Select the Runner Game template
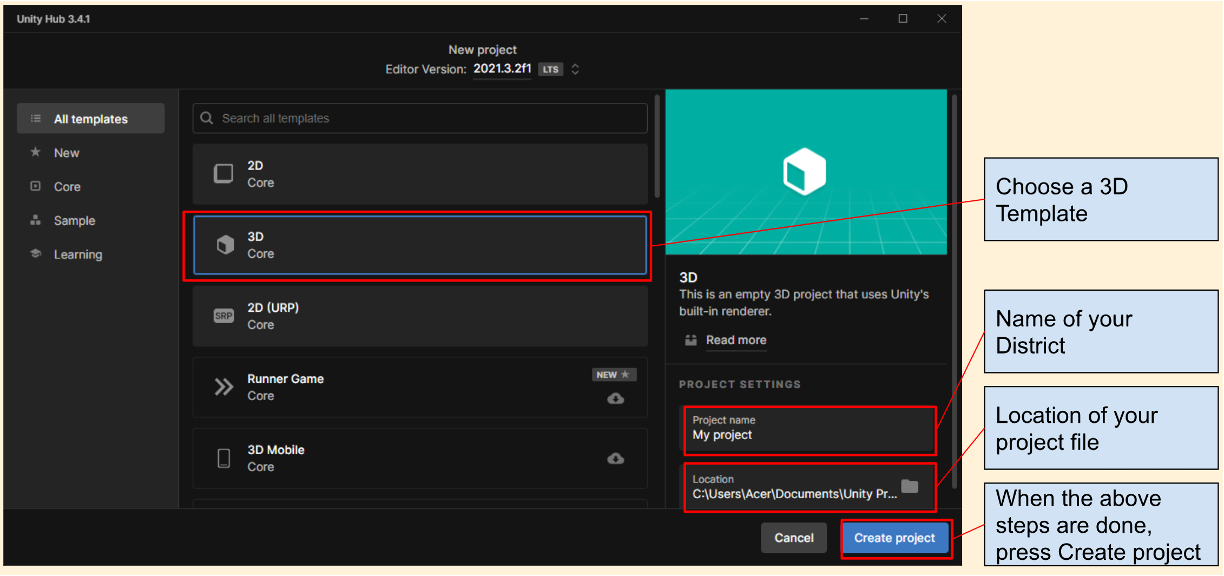1224x576 pixels. pyautogui.click(x=420, y=387)
